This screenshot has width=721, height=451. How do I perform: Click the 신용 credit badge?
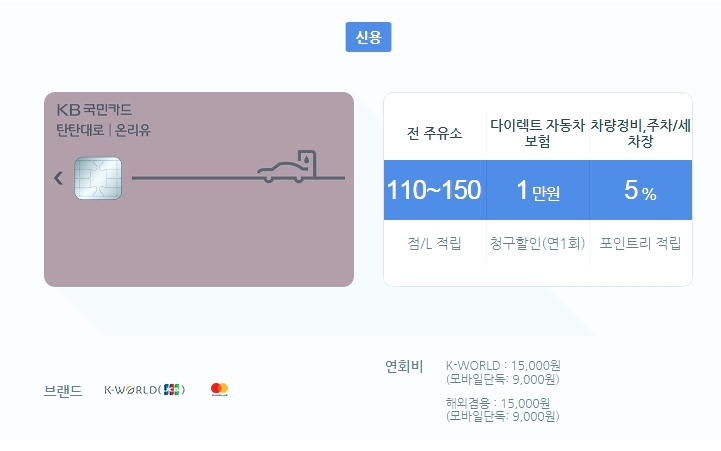368,37
